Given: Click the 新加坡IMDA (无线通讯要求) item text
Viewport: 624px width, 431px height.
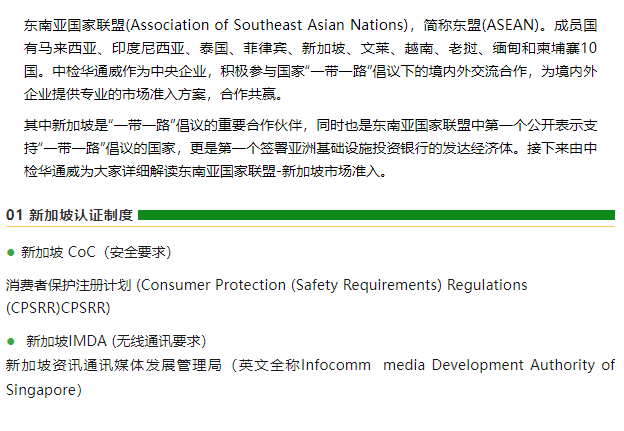Looking at the screenshot, I should [116, 340].
